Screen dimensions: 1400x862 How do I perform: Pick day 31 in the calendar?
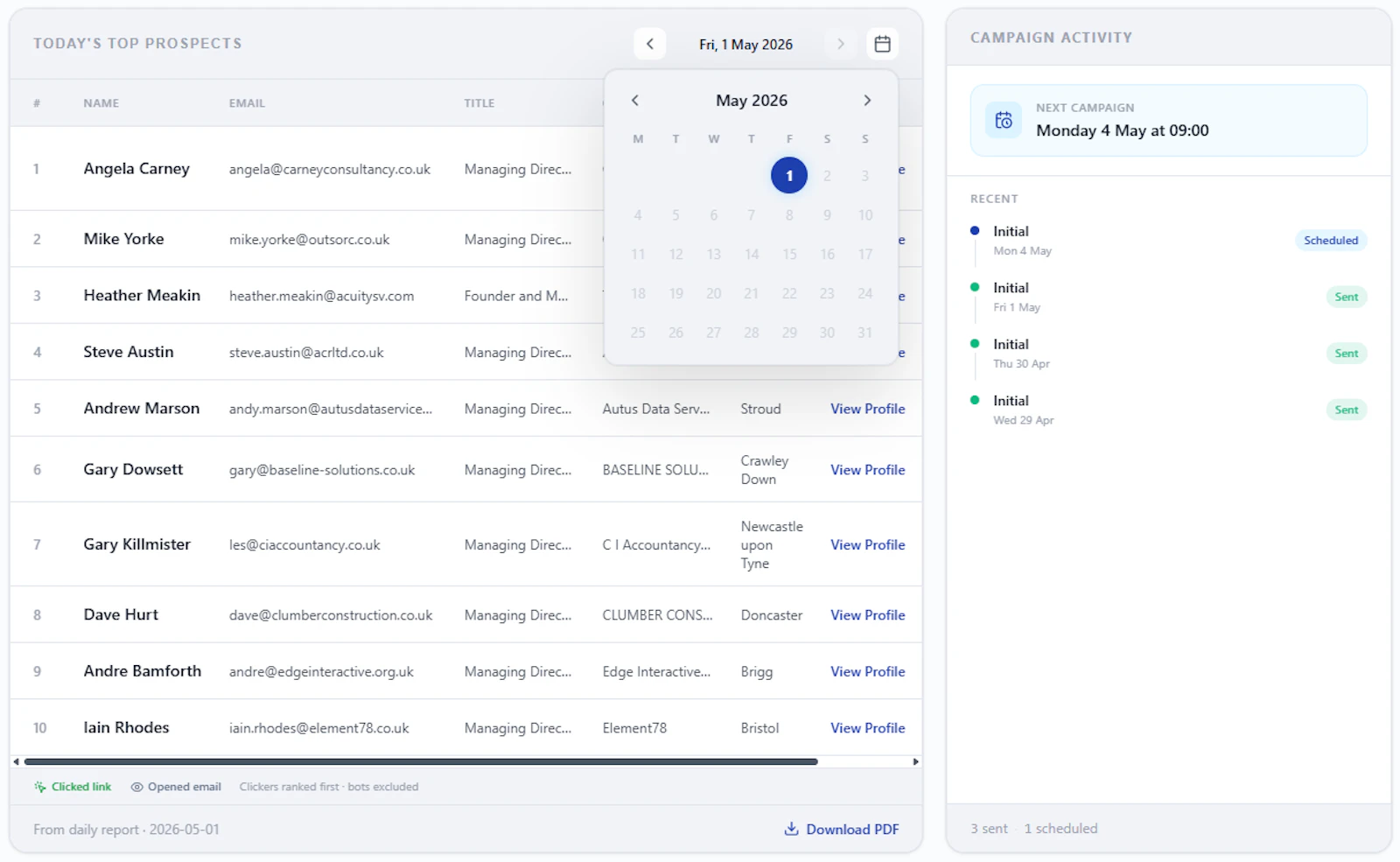(x=864, y=333)
